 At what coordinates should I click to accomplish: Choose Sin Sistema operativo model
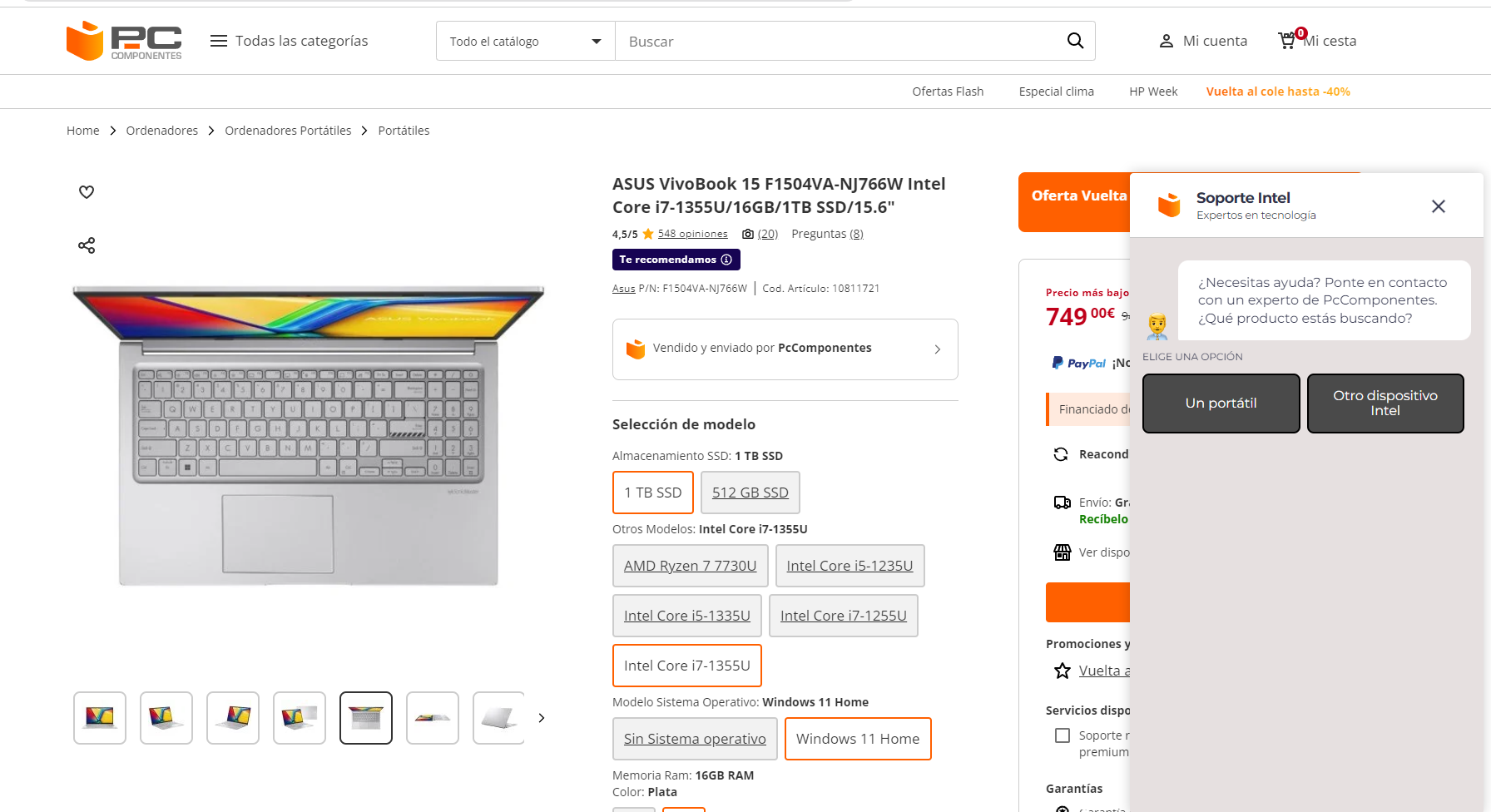point(695,739)
